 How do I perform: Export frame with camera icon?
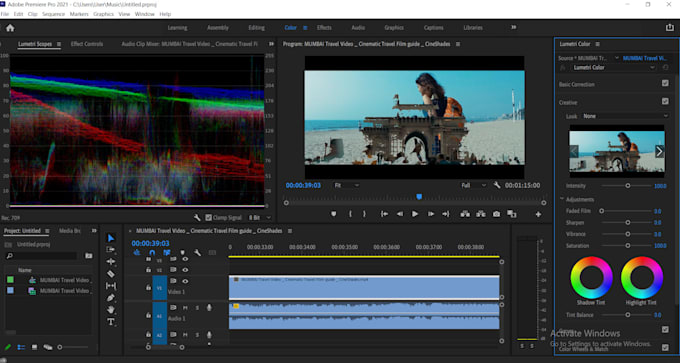click(496, 214)
